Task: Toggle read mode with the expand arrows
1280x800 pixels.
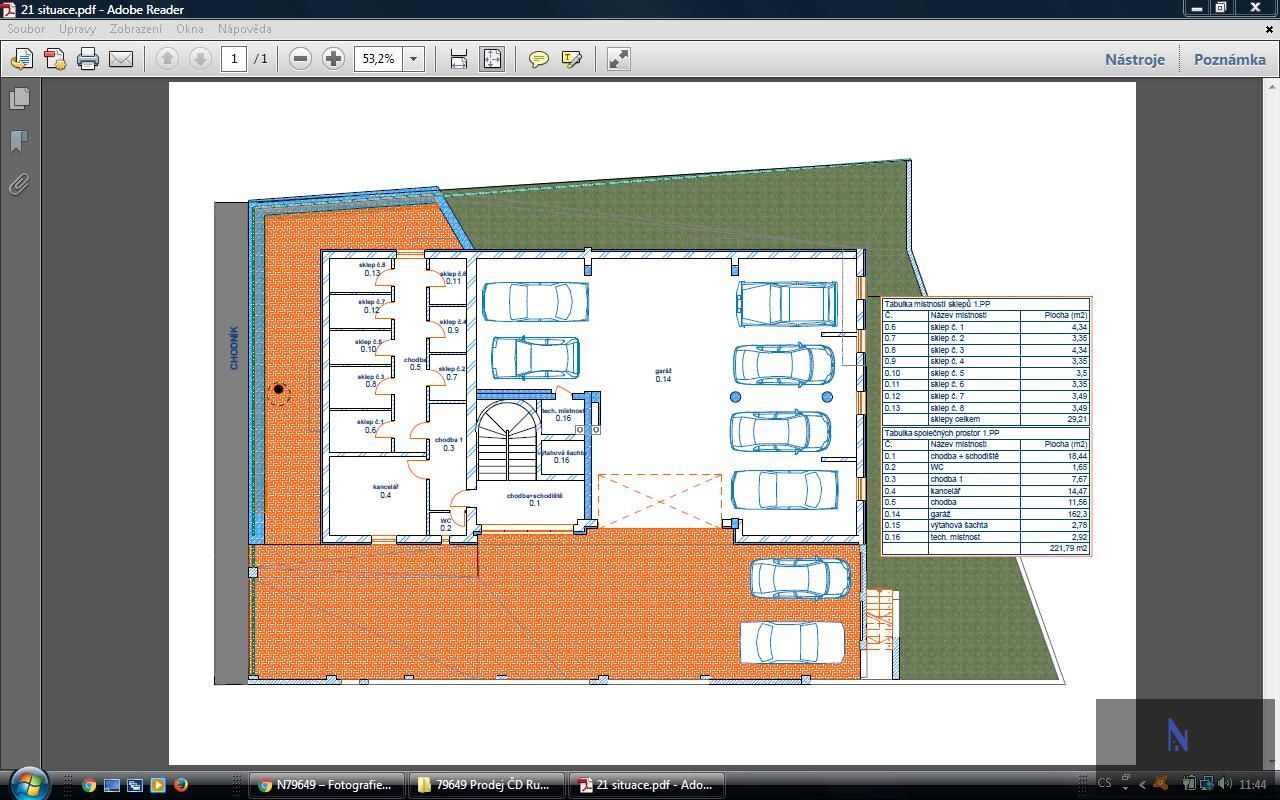Action: click(619, 59)
